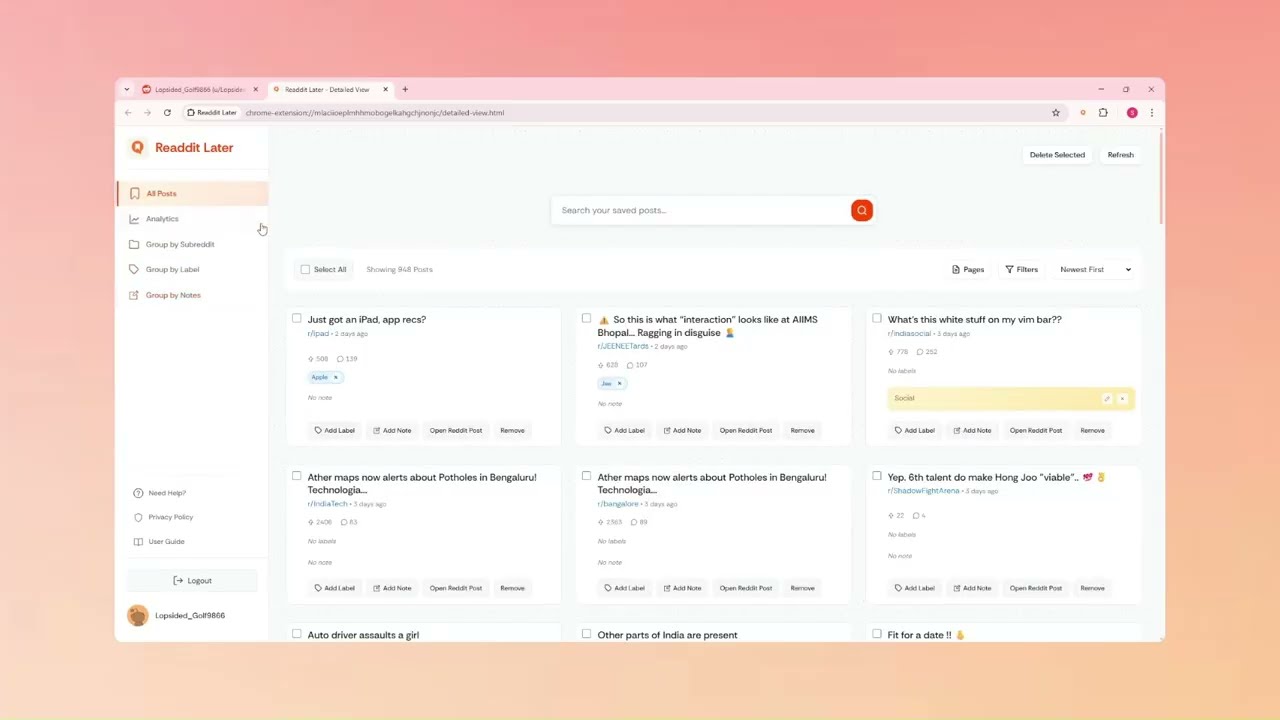The height and width of the screenshot is (720, 1280).
Task: Focus the Search your saved posts field
Action: (702, 210)
